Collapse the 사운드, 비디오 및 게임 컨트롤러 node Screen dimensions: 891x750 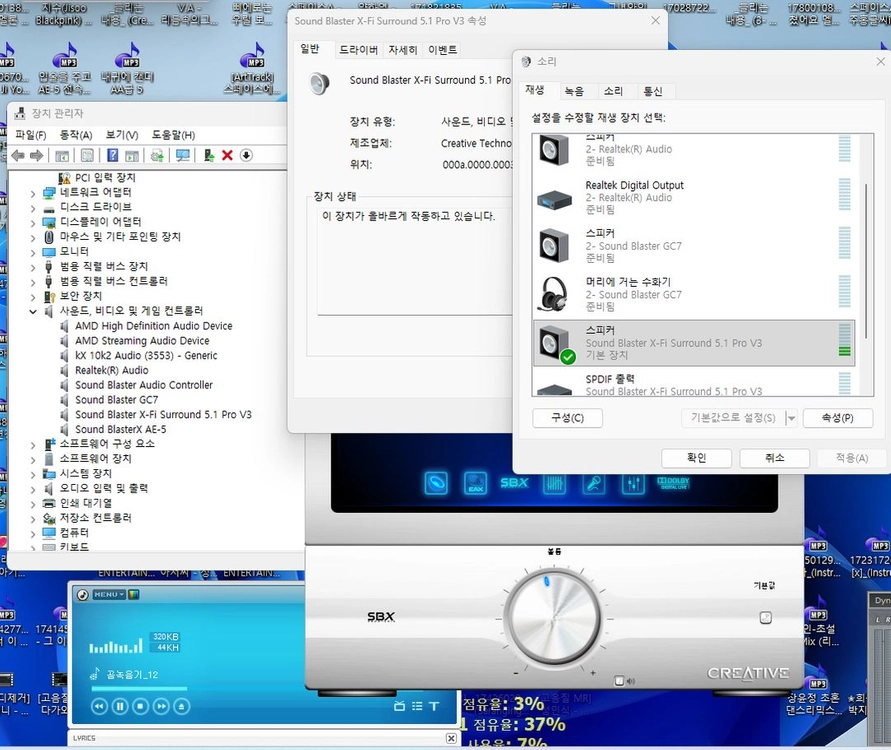[x=33, y=311]
